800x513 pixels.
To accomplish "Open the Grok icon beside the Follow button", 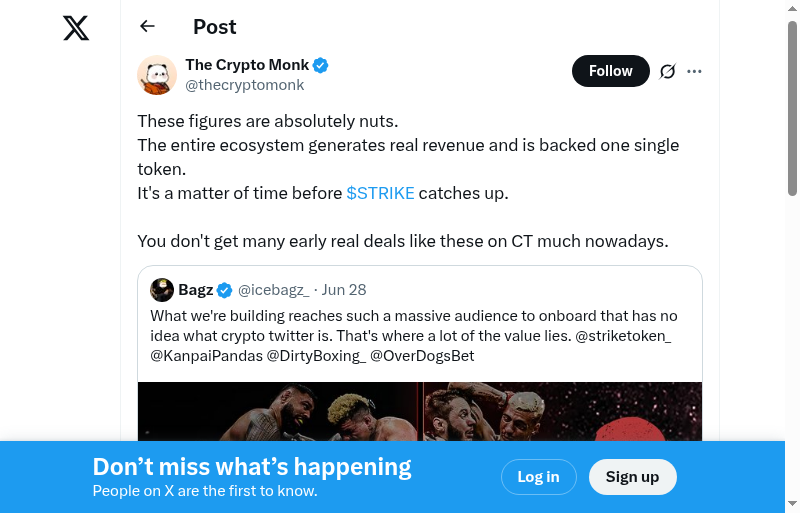I will pos(668,71).
